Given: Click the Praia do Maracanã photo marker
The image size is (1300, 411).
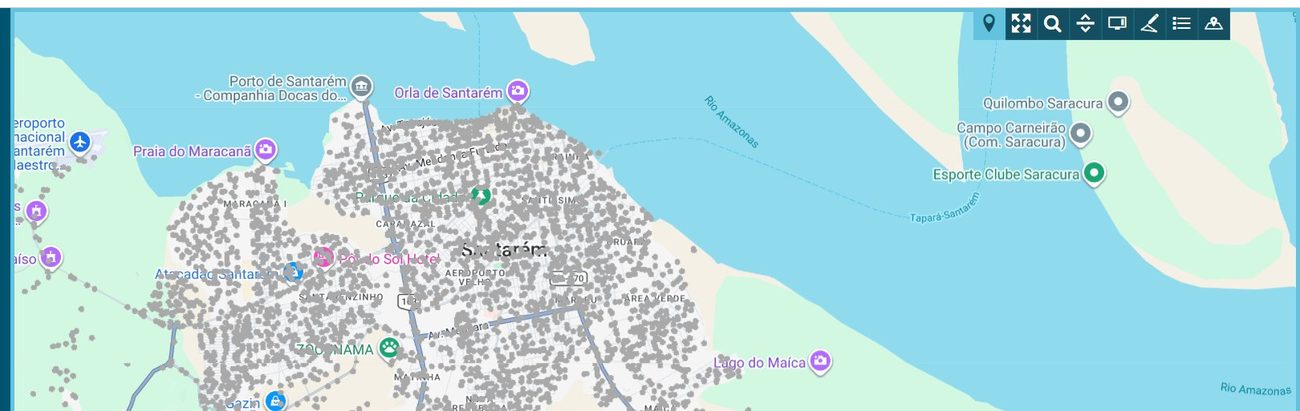Looking at the screenshot, I should tap(265, 151).
